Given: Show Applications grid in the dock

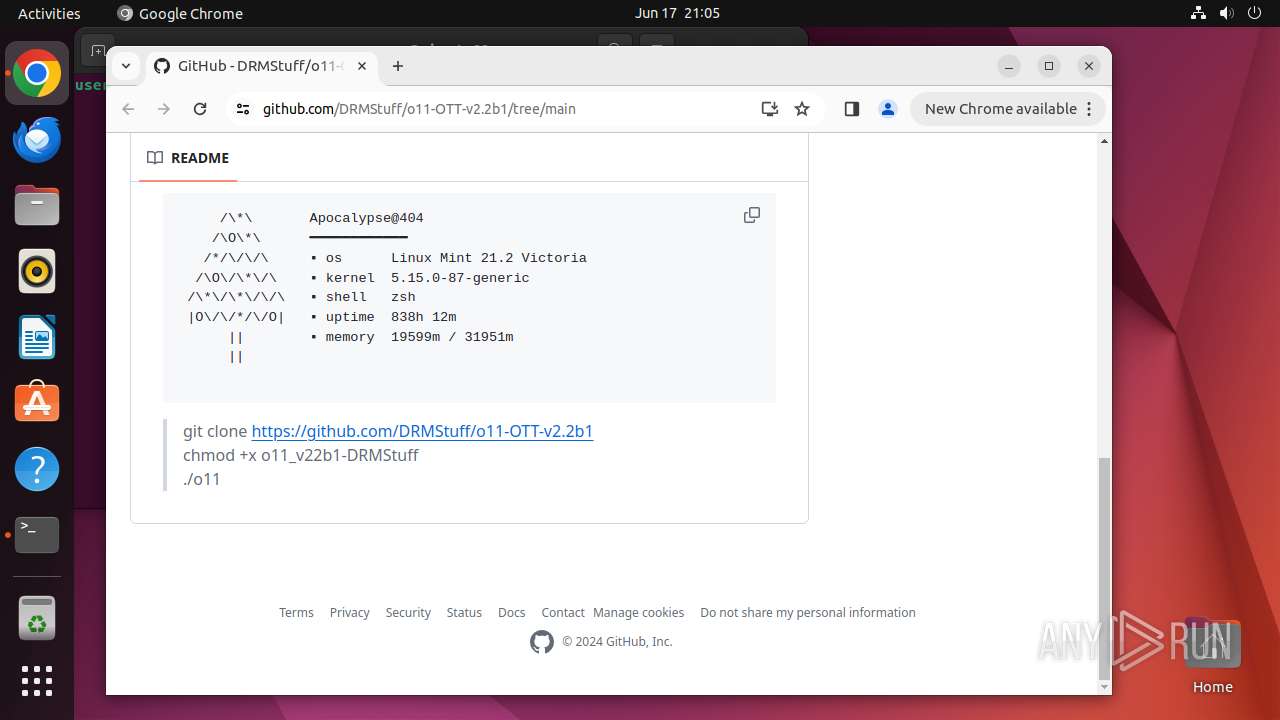Looking at the screenshot, I should [37, 681].
